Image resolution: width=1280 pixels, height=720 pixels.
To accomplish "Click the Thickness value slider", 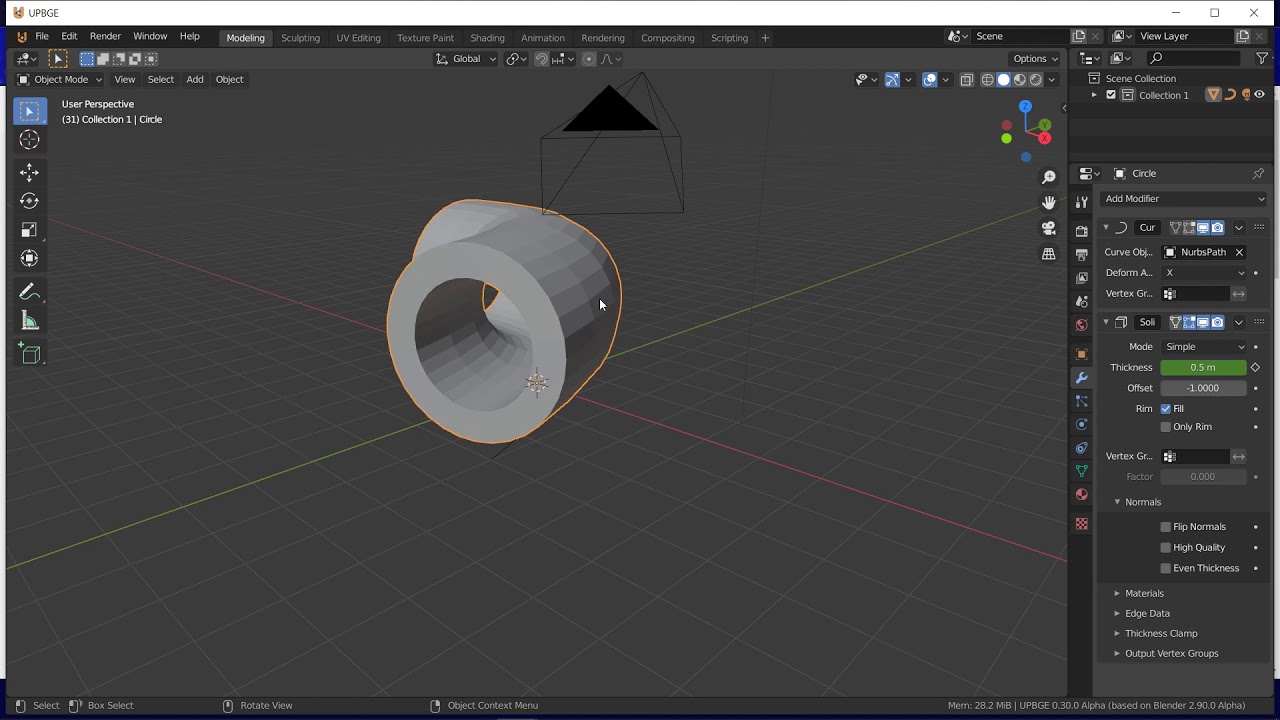I will click(1204, 368).
